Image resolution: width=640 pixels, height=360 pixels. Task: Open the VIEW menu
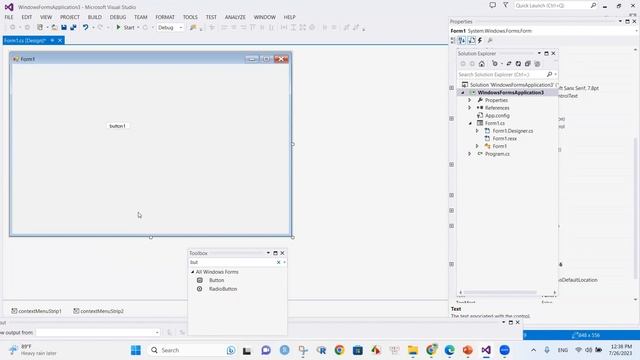click(46, 17)
